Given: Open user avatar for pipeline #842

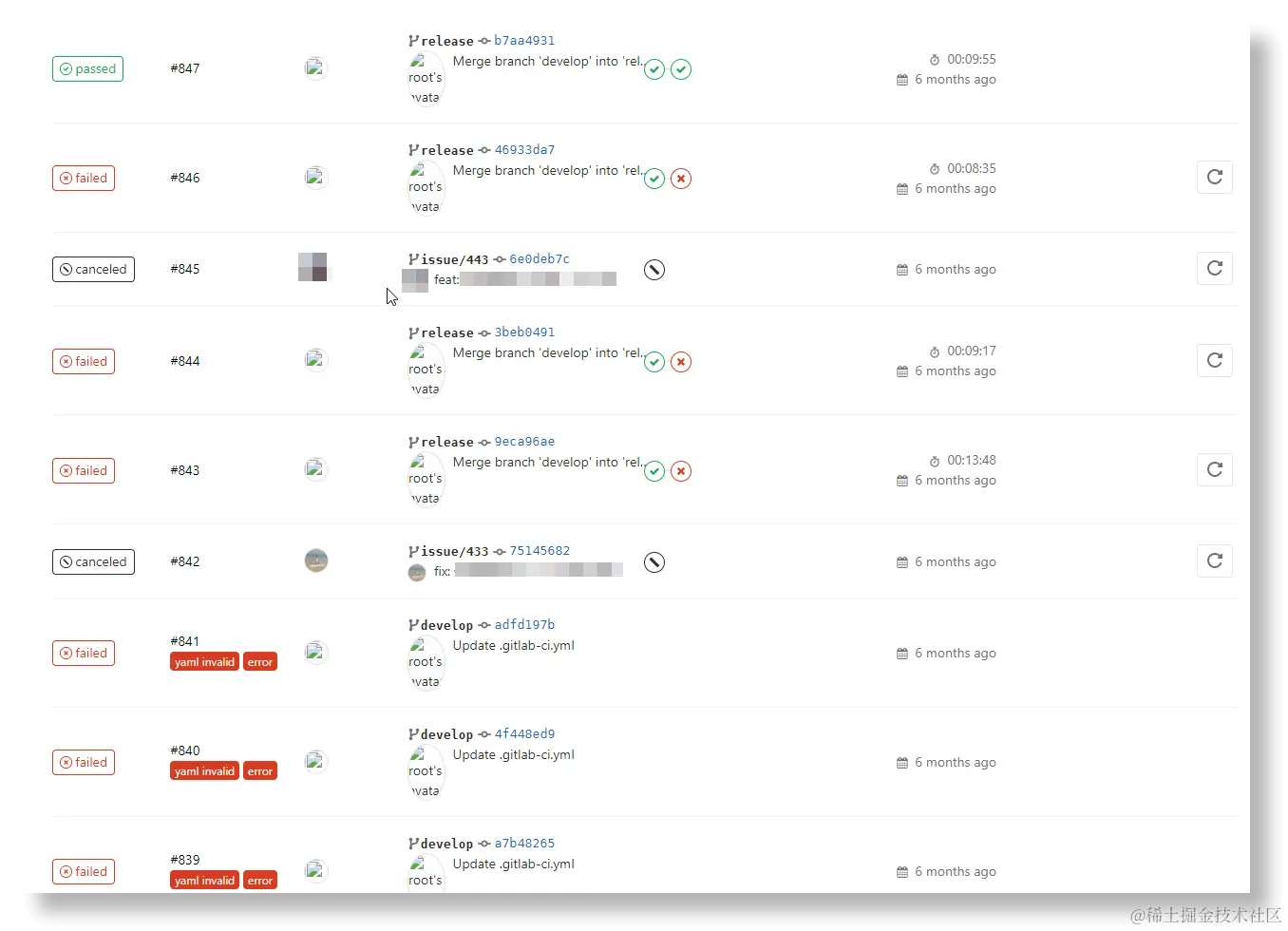Looking at the screenshot, I should pos(316,560).
